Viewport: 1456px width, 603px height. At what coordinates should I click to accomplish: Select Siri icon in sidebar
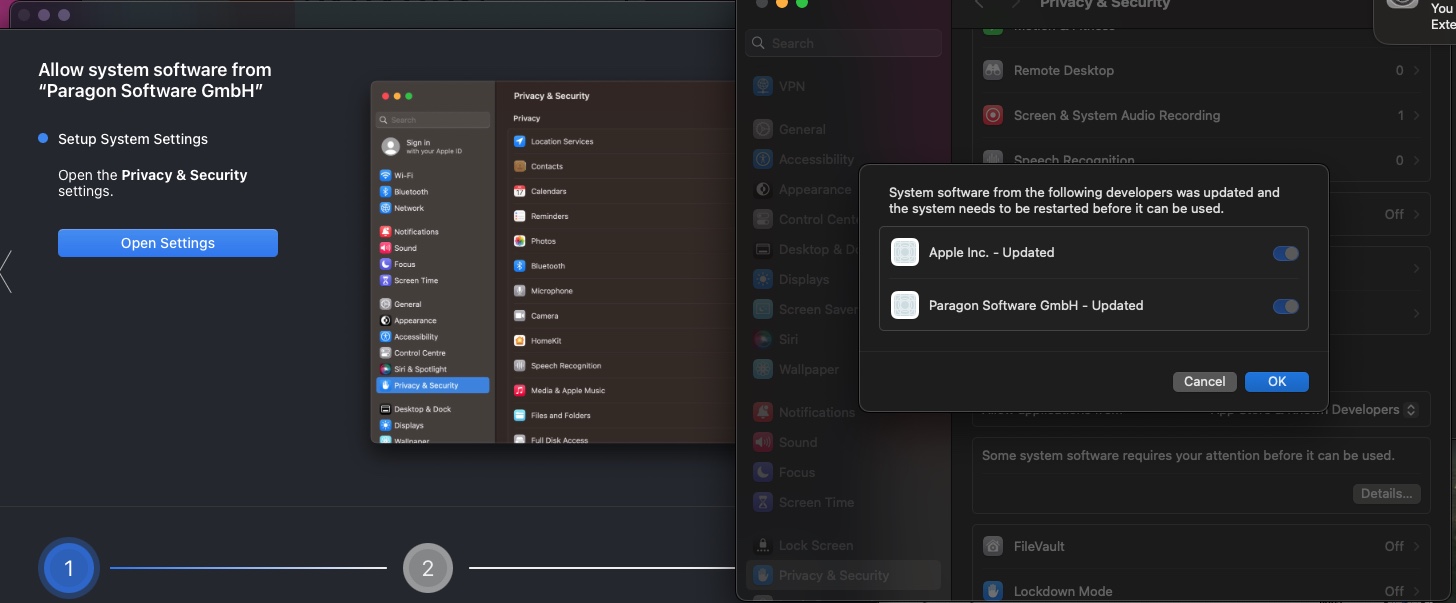[x=763, y=339]
